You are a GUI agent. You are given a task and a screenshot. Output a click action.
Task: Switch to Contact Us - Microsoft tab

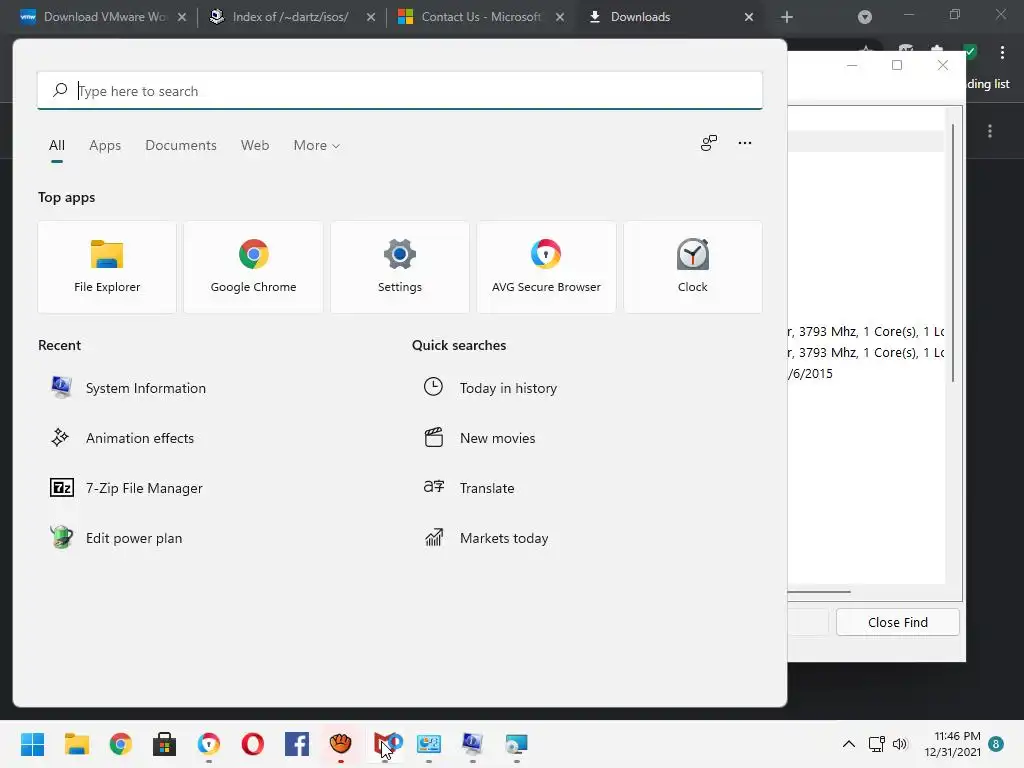point(480,17)
